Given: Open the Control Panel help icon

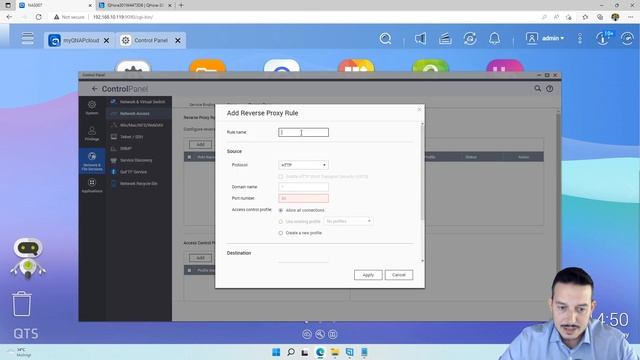Looking at the screenshot, I should [550, 89].
